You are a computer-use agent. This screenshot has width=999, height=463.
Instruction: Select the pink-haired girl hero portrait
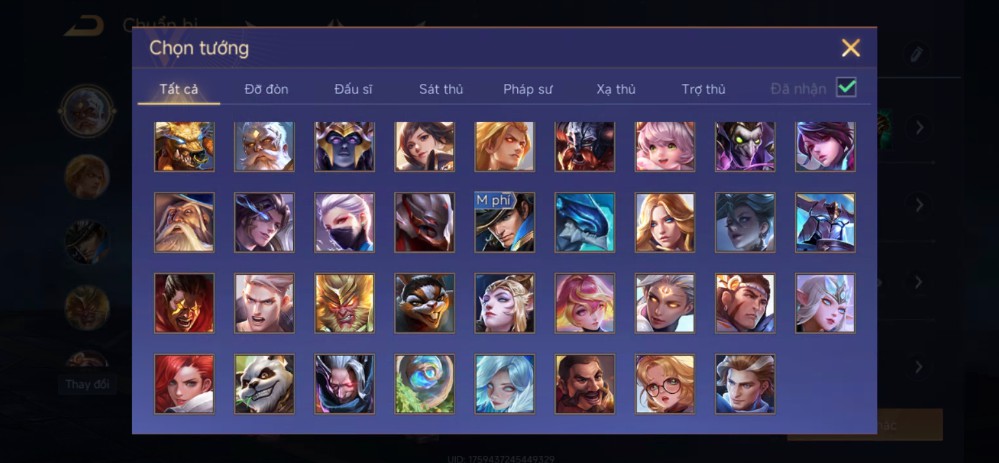(x=665, y=146)
